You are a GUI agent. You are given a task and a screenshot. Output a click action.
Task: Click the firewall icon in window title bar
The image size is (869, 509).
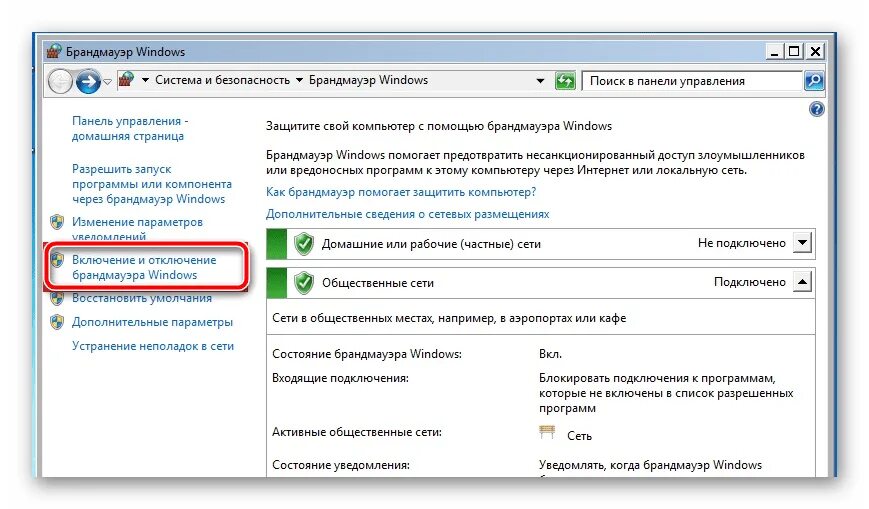point(53,52)
